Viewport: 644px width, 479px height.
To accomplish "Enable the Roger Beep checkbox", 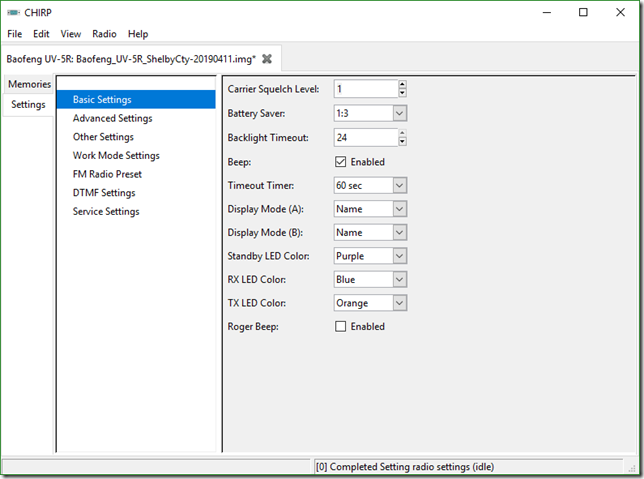I will click(340, 326).
